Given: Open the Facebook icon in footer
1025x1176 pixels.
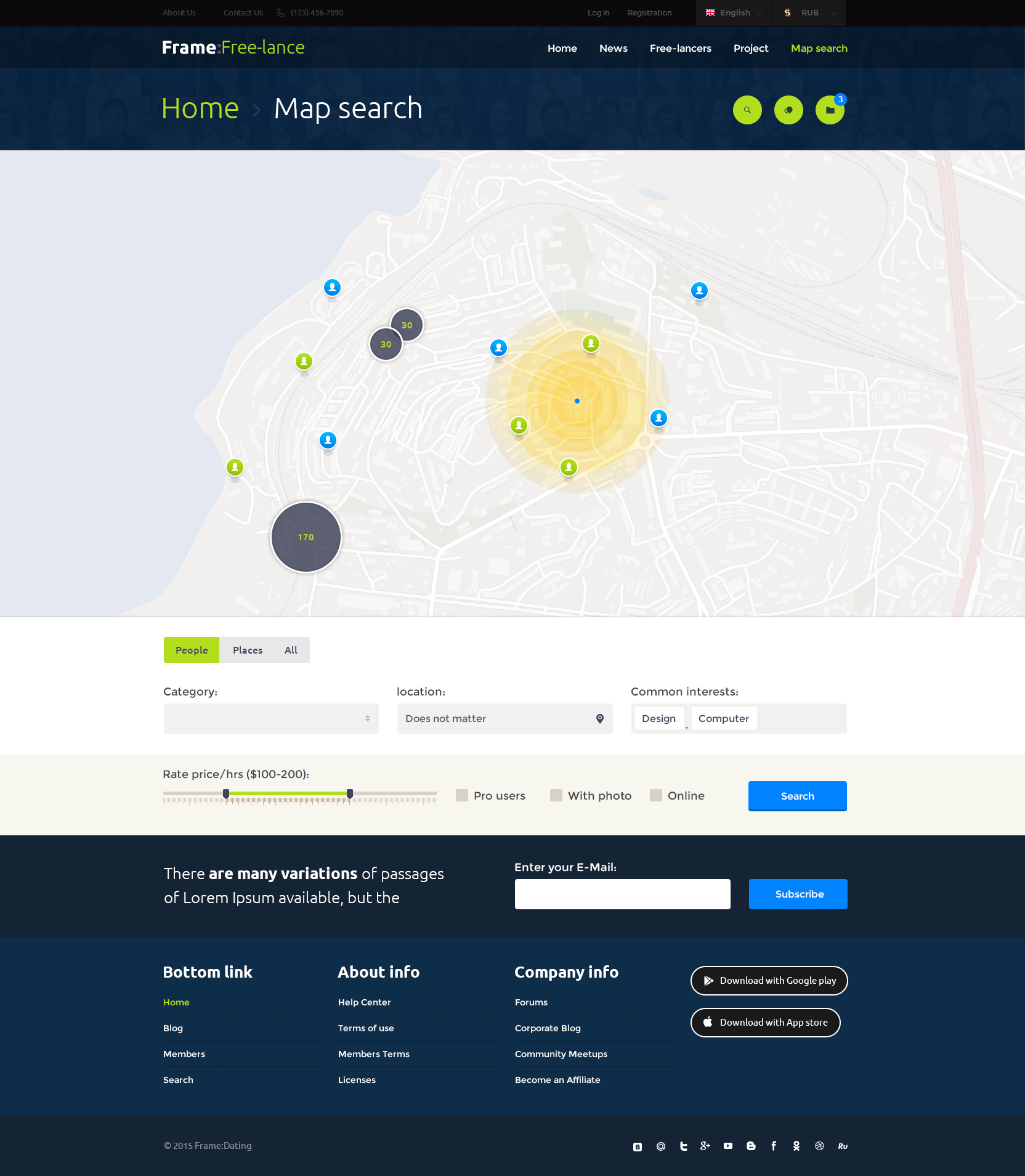Looking at the screenshot, I should click(774, 1146).
